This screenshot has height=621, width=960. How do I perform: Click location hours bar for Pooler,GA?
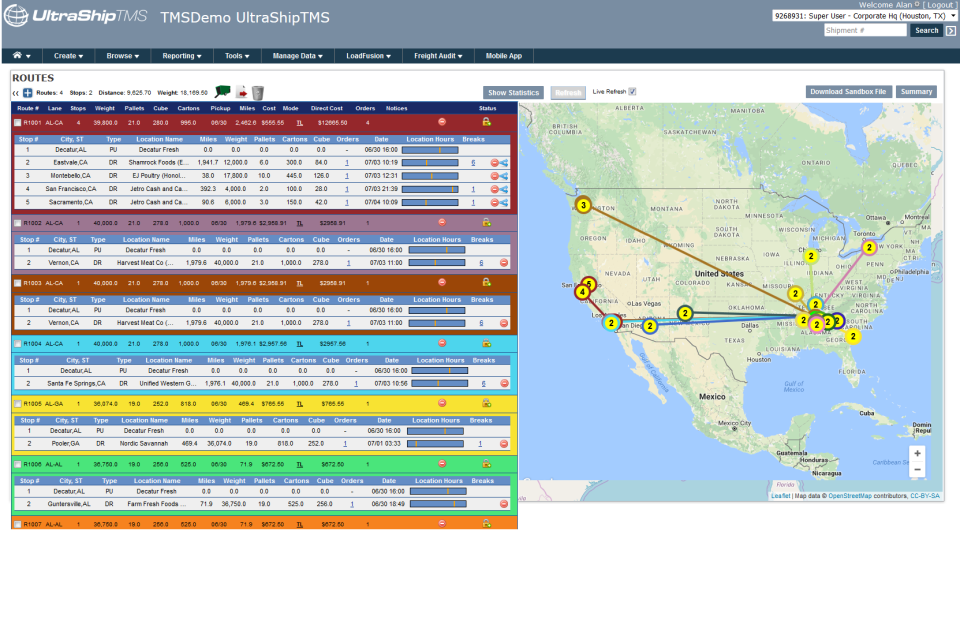coord(435,443)
